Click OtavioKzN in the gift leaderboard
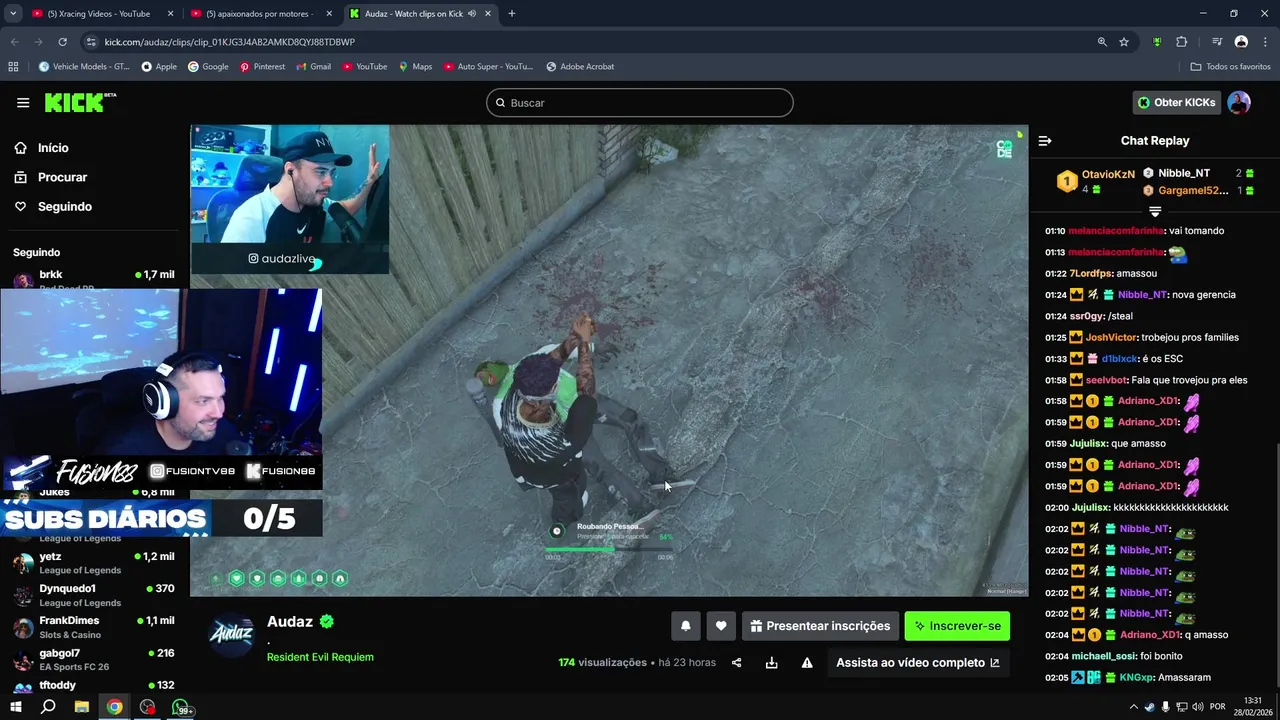 click(1108, 174)
